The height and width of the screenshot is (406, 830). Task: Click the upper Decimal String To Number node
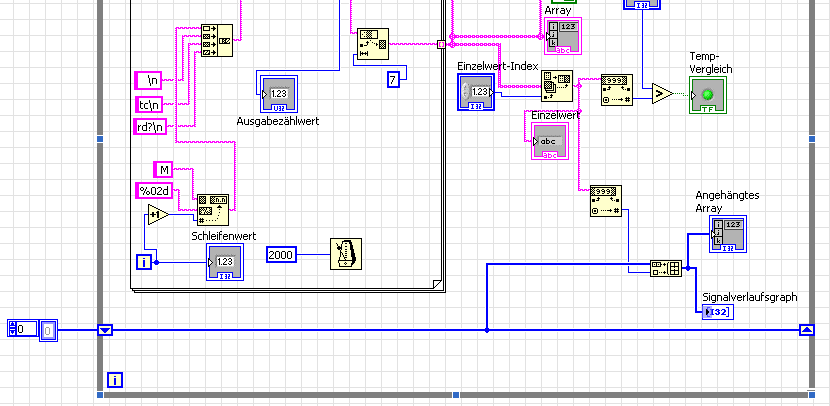pyautogui.click(x=617, y=90)
